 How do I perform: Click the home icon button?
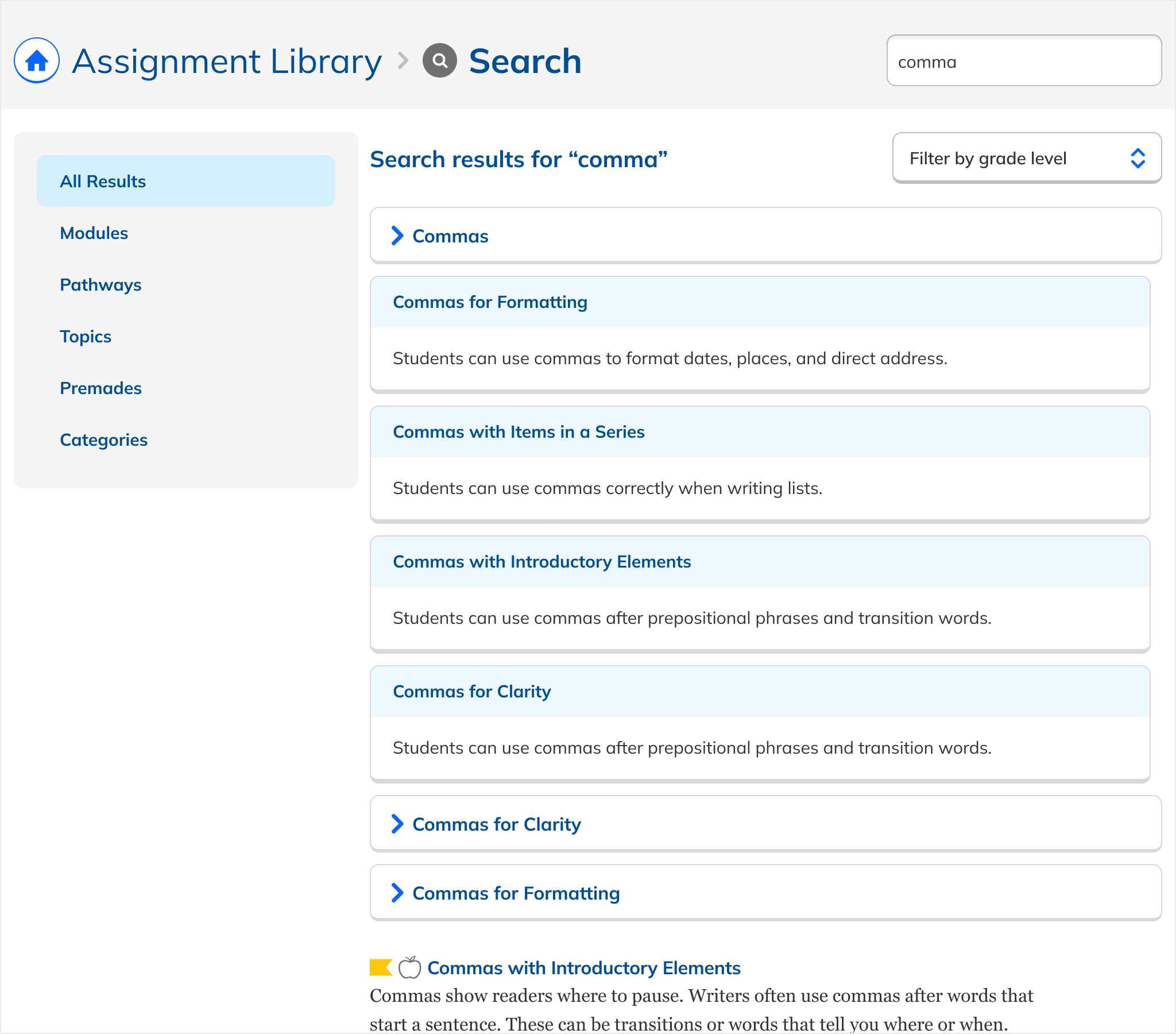pyautogui.click(x=36, y=60)
